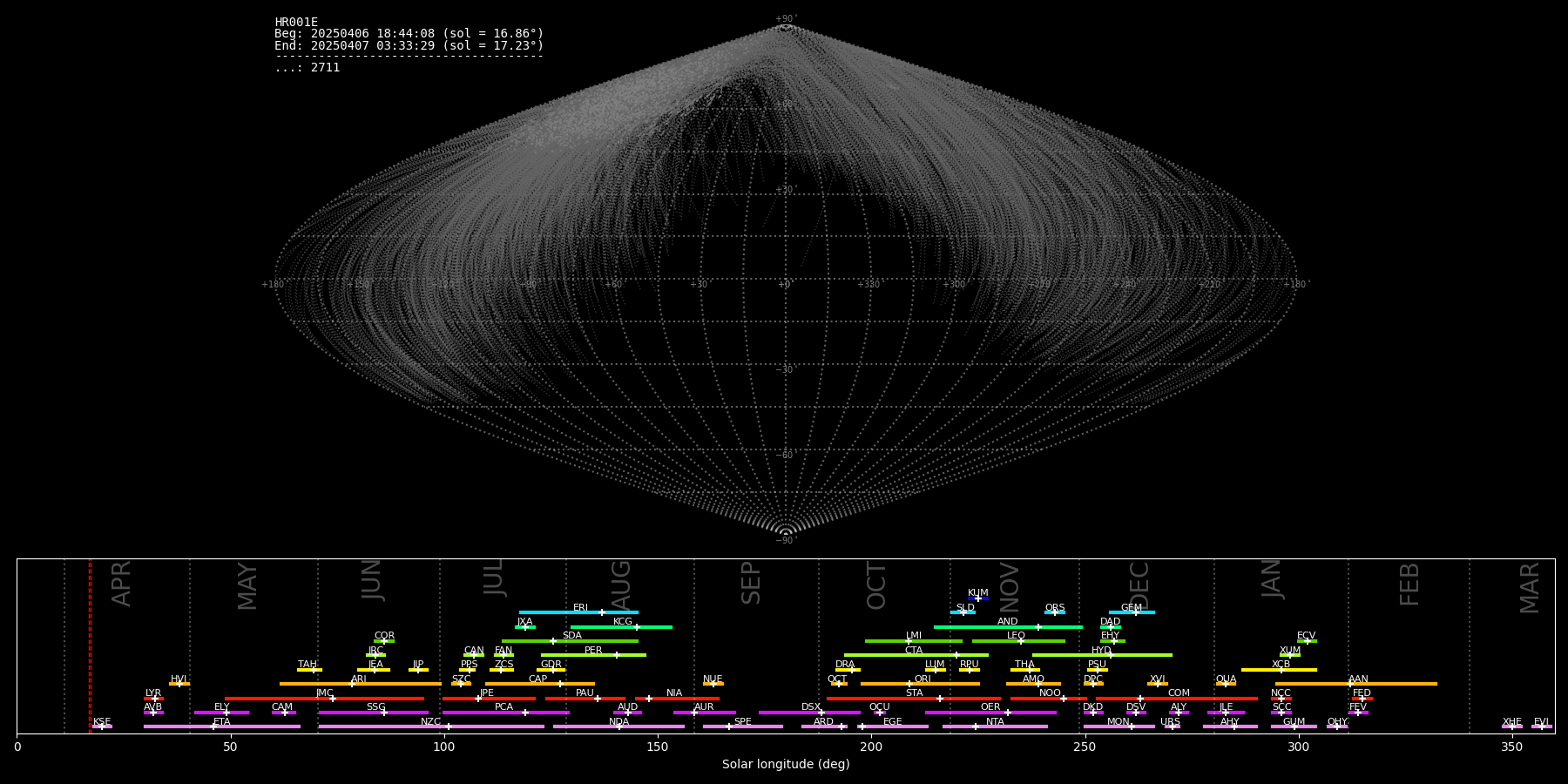
Task: Select the DSX purple bar
Action: pyautogui.click(x=809, y=713)
